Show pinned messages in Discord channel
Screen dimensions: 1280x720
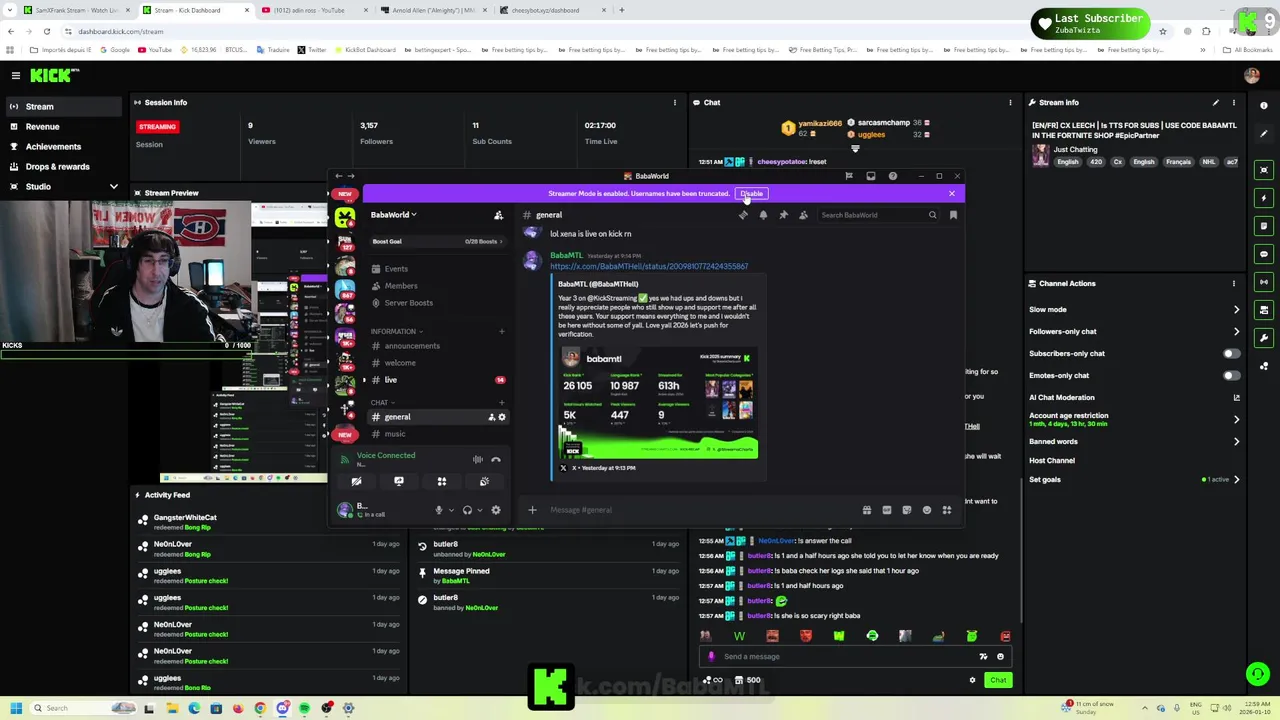point(783,215)
